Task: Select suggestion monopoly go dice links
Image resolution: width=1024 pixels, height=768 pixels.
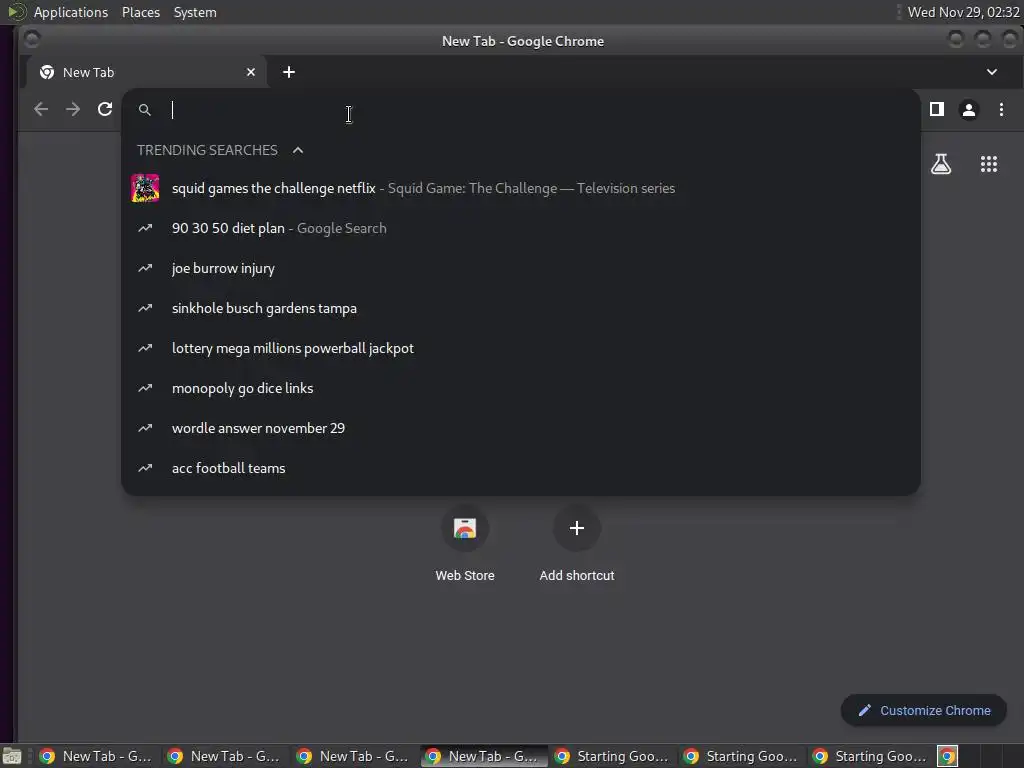Action: click(x=520, y=388)
